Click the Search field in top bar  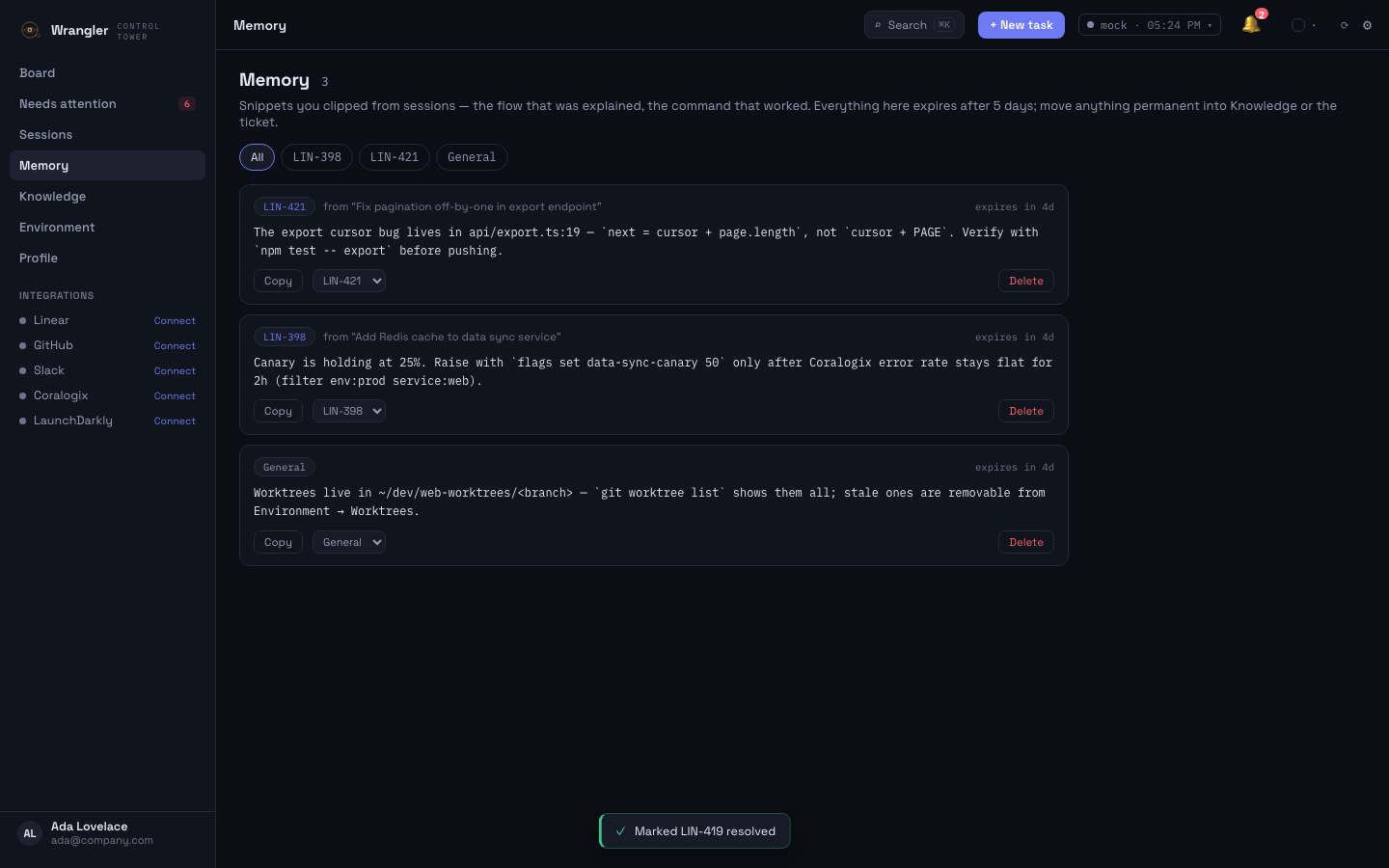[914, 25]
